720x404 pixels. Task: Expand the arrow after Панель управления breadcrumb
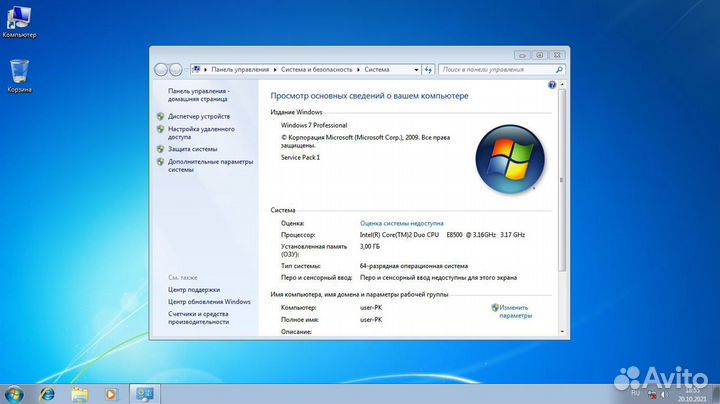[x=275, y=70]
